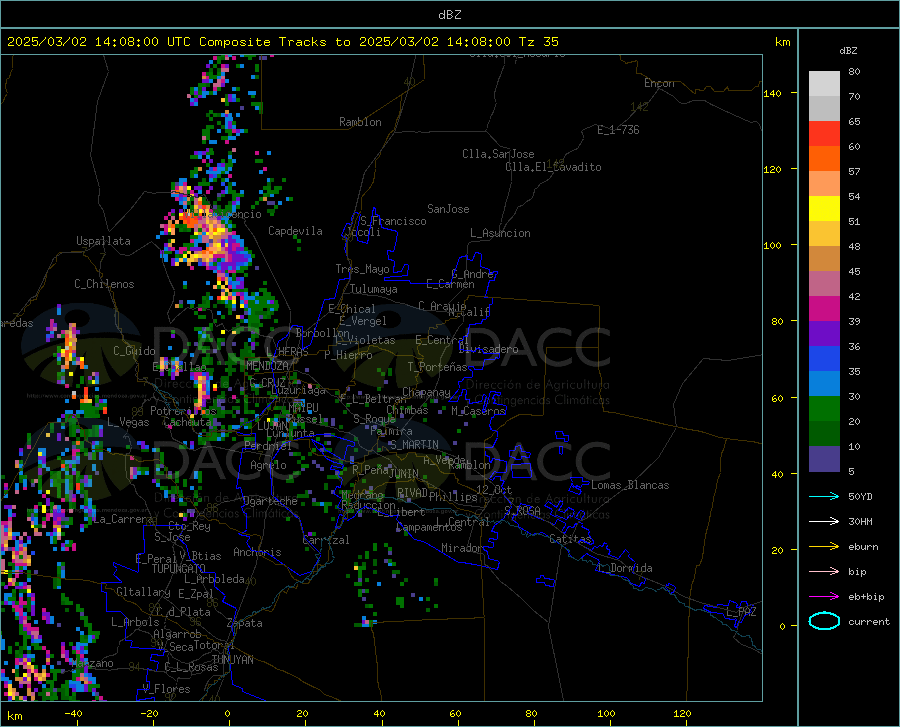900x727 pixels.
Task: Click the small echo cell south of Mirador
Action: [x=365, y=621]
